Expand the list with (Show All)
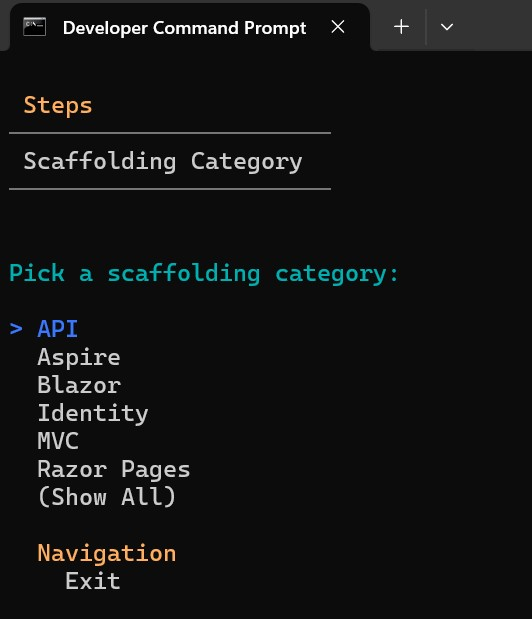 click(107, 497)
